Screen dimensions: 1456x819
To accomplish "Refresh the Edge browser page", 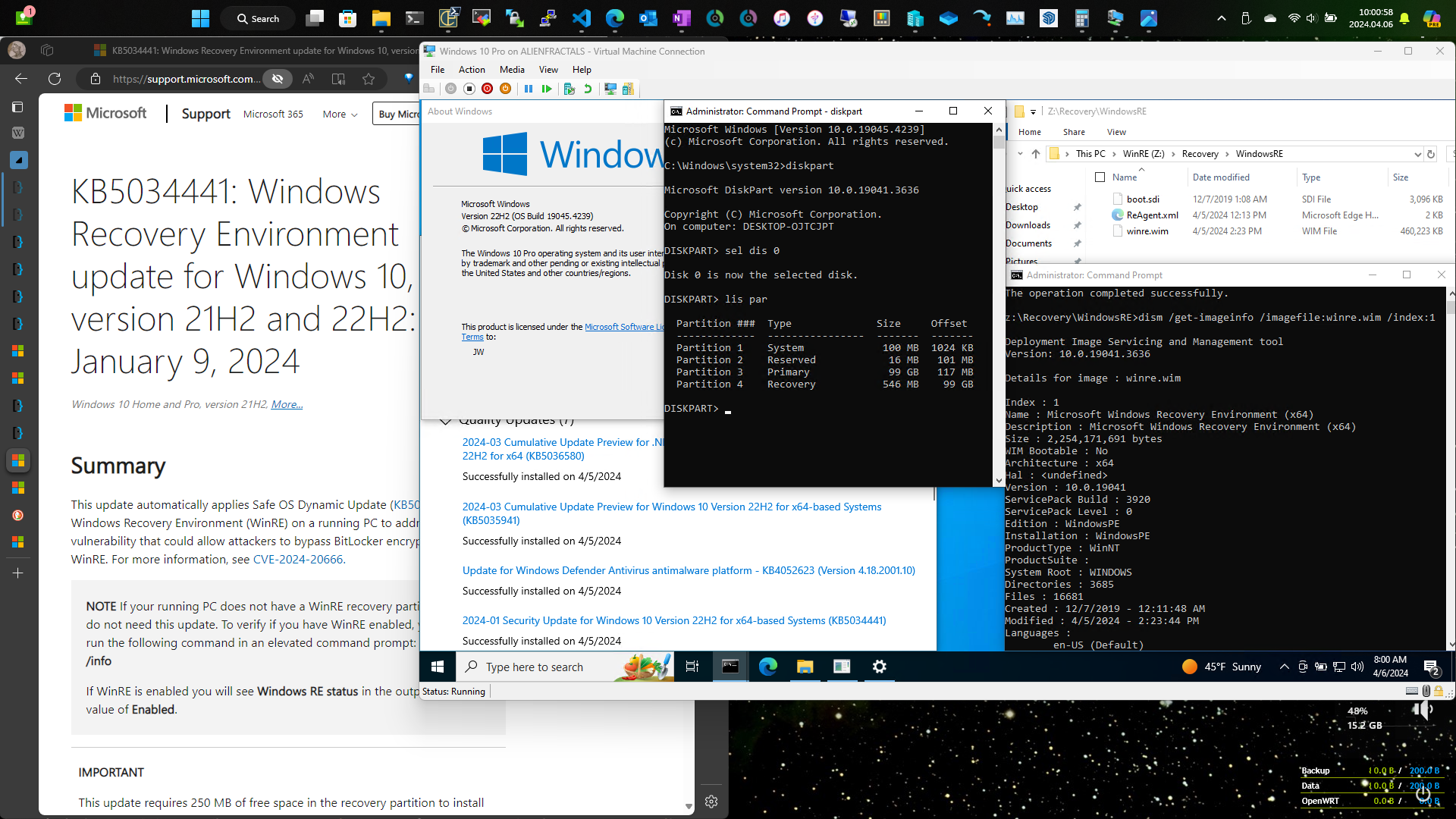I will tap(55, 79).
